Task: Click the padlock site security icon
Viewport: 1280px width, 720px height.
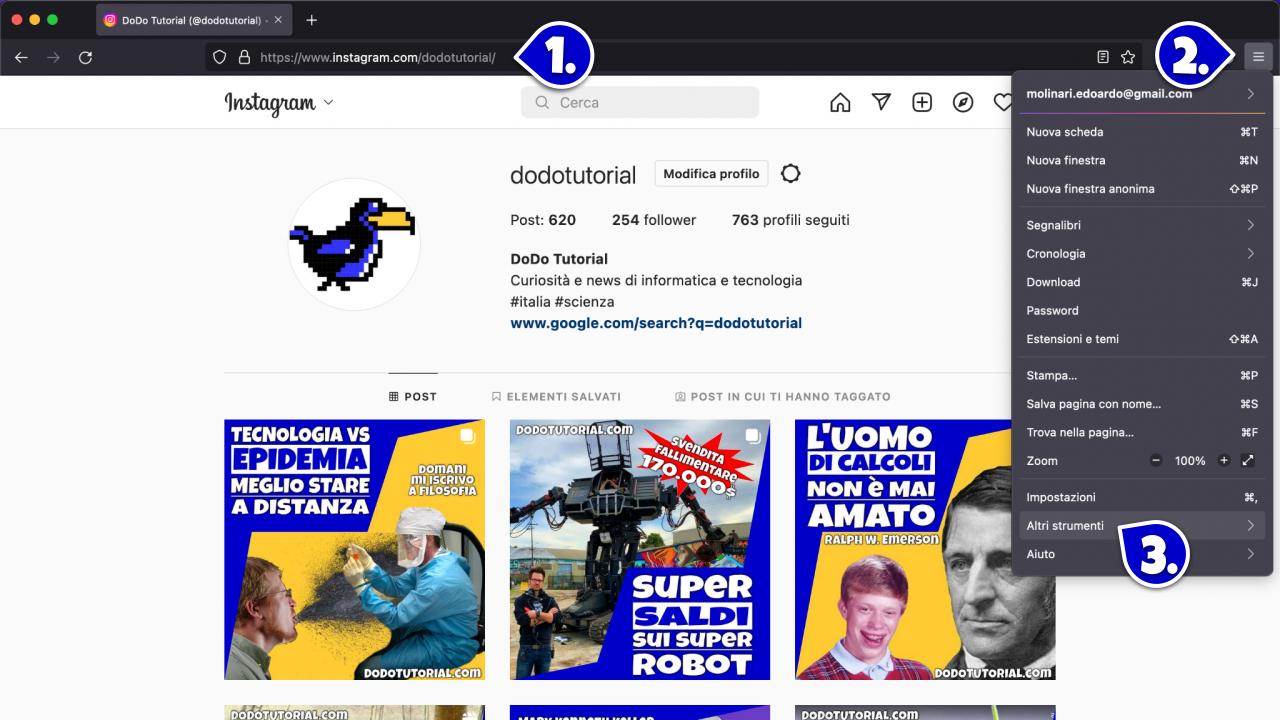Action: 244,57
